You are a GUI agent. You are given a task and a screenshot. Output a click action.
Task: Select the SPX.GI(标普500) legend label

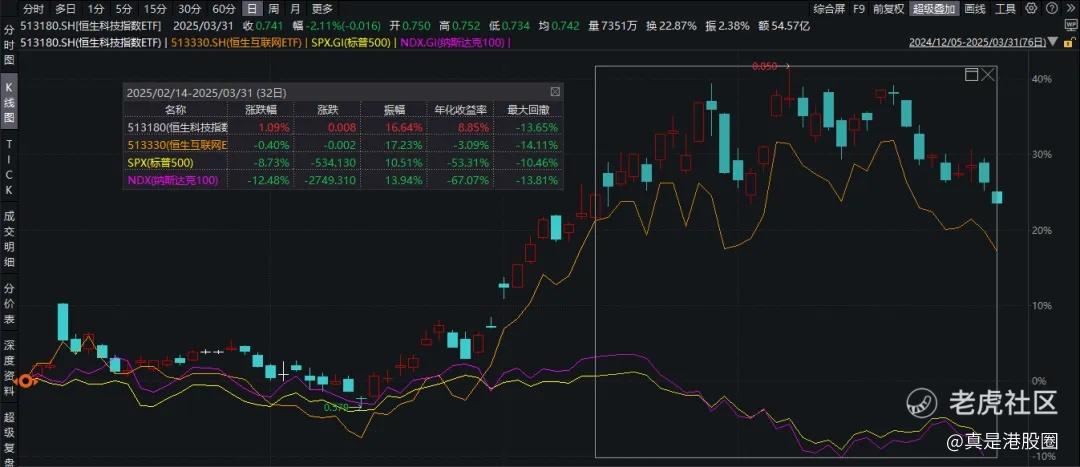[349, 43]
